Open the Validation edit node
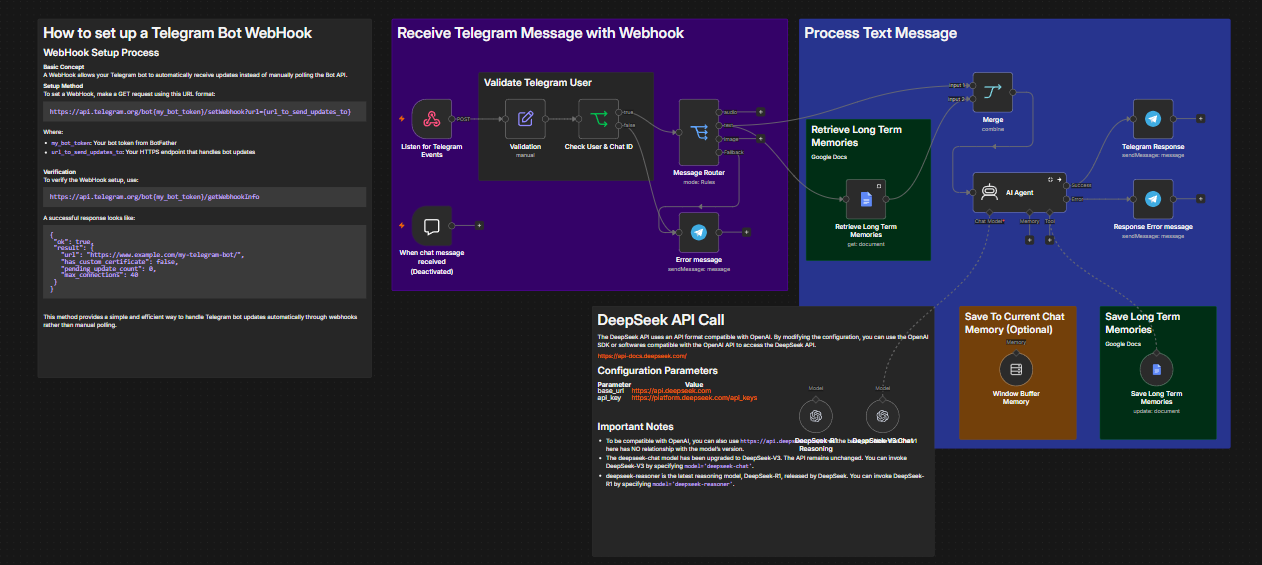This screenshot has height=565, width=1262. coord(525,119)
